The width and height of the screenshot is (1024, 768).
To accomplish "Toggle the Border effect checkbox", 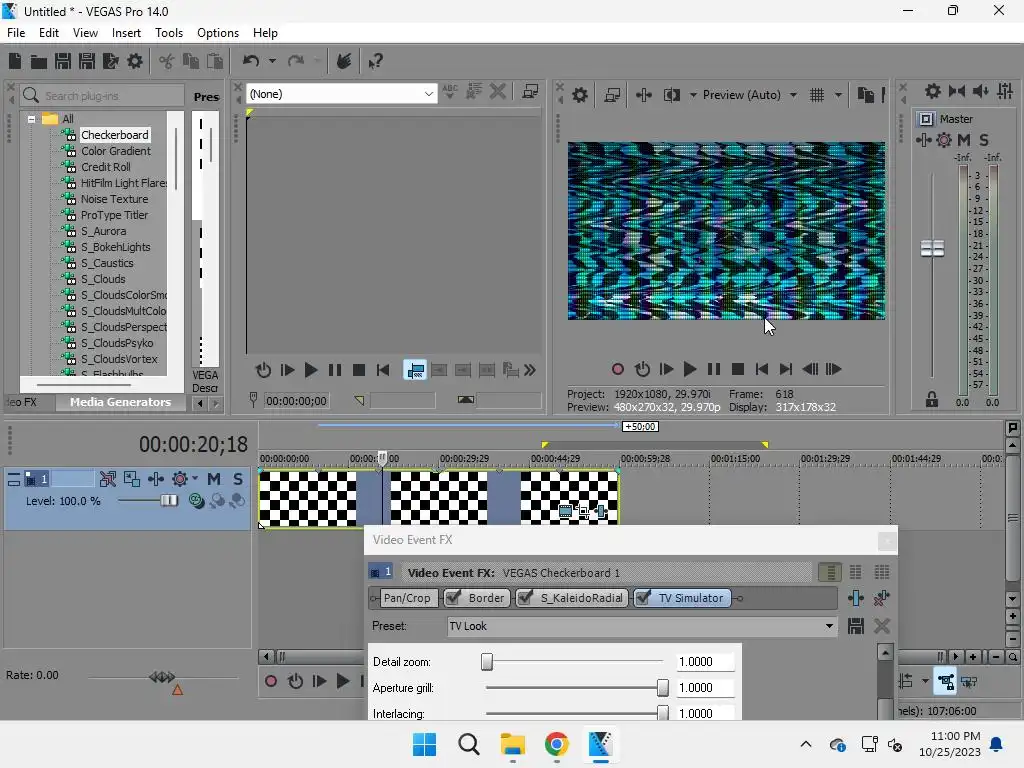I will [453, 598].
